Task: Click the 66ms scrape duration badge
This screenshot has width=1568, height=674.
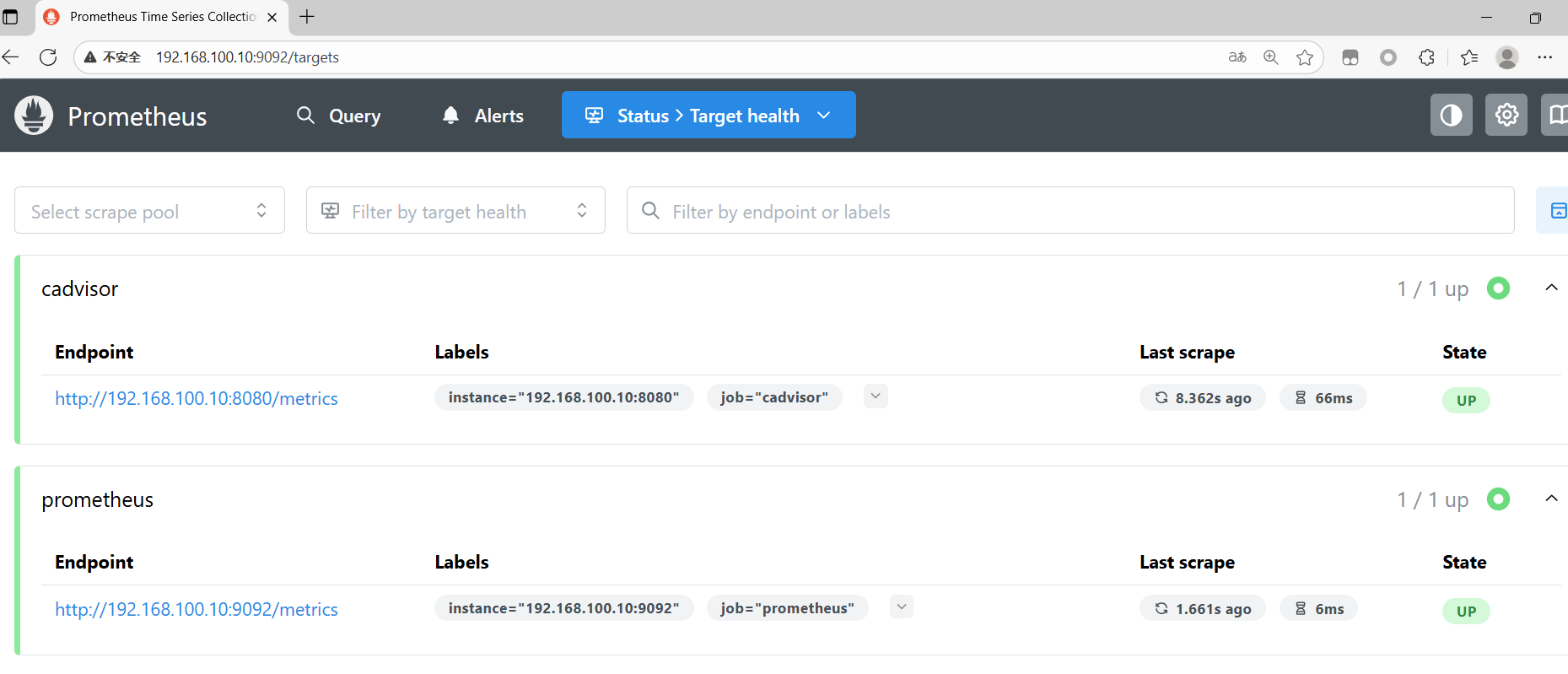Action: pos(1323,398)
